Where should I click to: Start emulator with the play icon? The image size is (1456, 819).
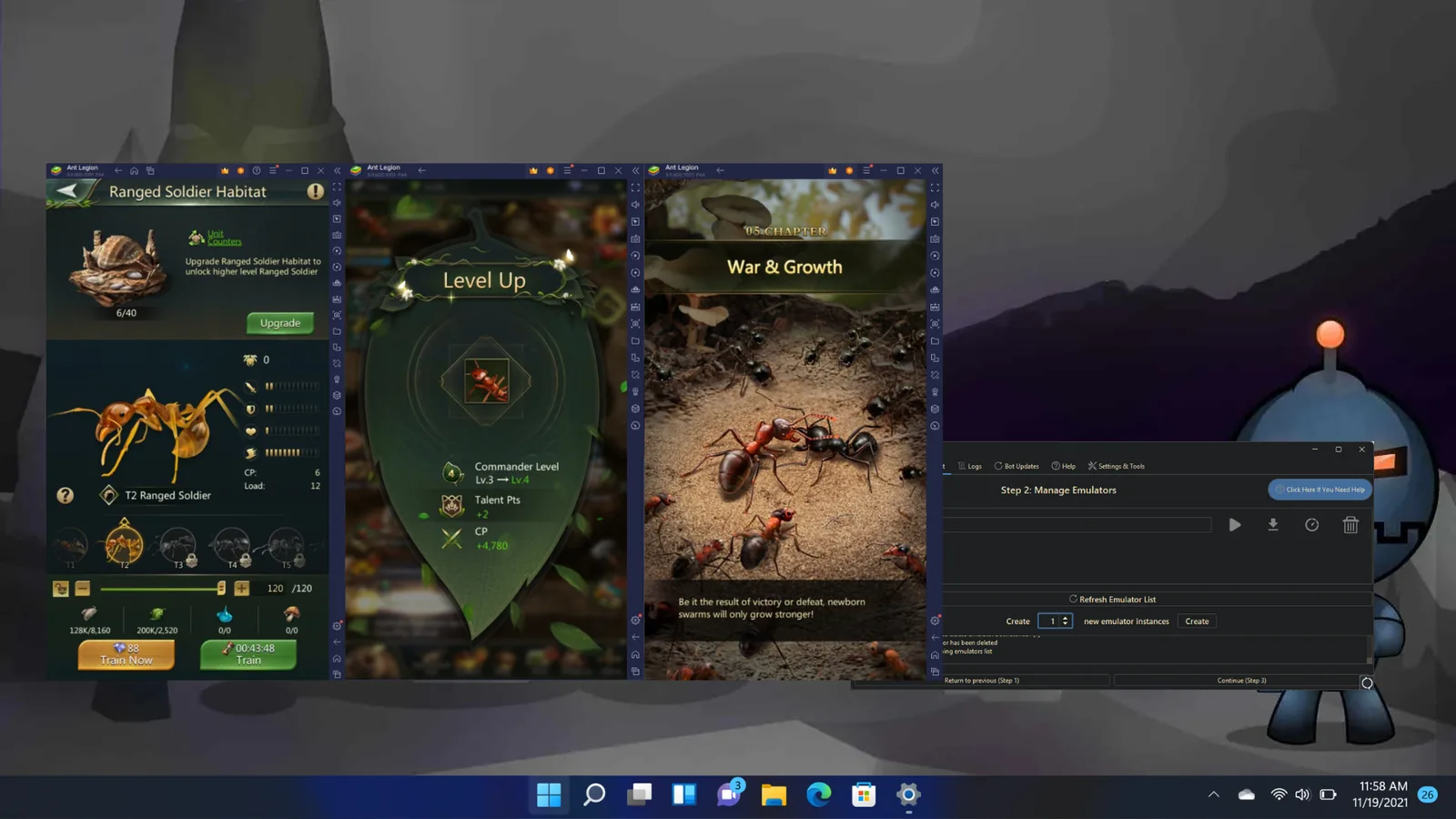(x=1235, y=525)
